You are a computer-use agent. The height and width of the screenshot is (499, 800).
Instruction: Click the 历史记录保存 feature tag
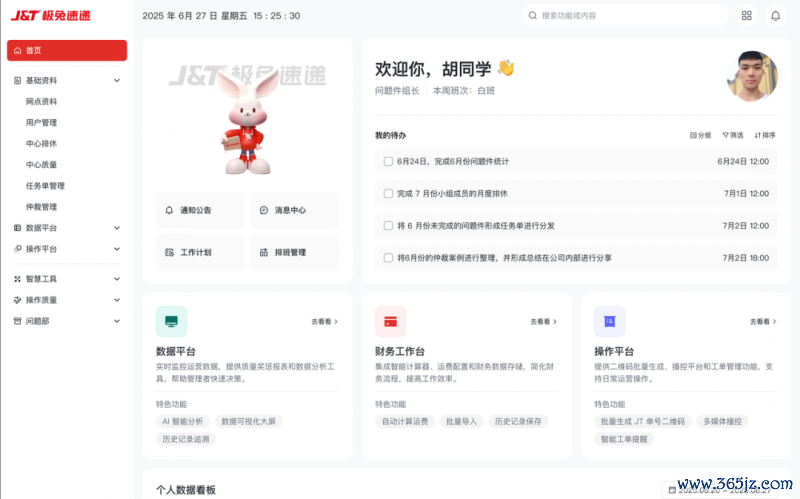point(518,421)
